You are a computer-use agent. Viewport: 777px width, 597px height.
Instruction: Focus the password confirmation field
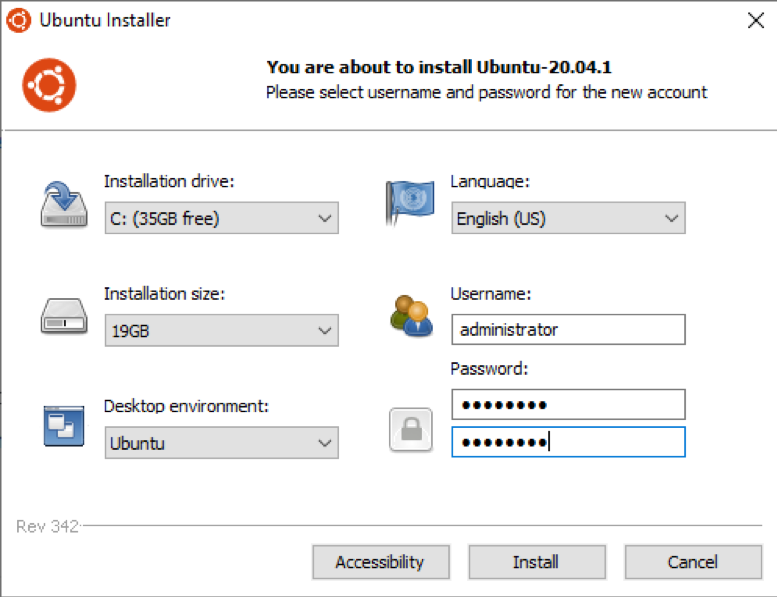[x=568, y=442]
